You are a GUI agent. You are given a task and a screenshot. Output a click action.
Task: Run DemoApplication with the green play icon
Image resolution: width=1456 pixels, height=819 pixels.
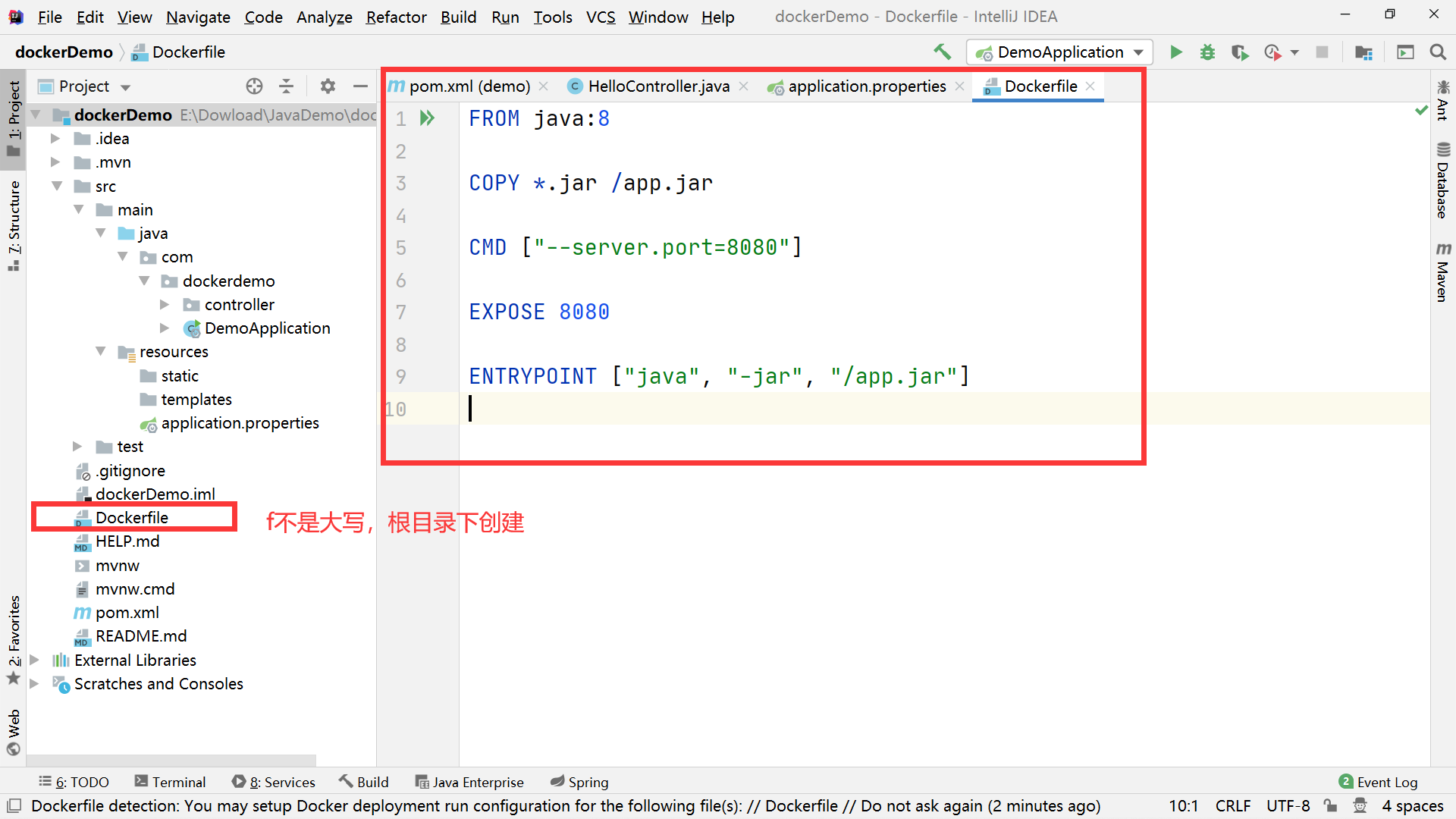point(1175,52)
